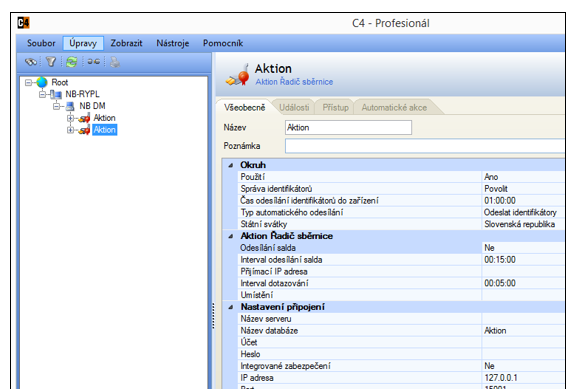The height and width of the screenshot is (389, 572).
Task: Select the Heslo property row
Action: [x=401, y=354]
